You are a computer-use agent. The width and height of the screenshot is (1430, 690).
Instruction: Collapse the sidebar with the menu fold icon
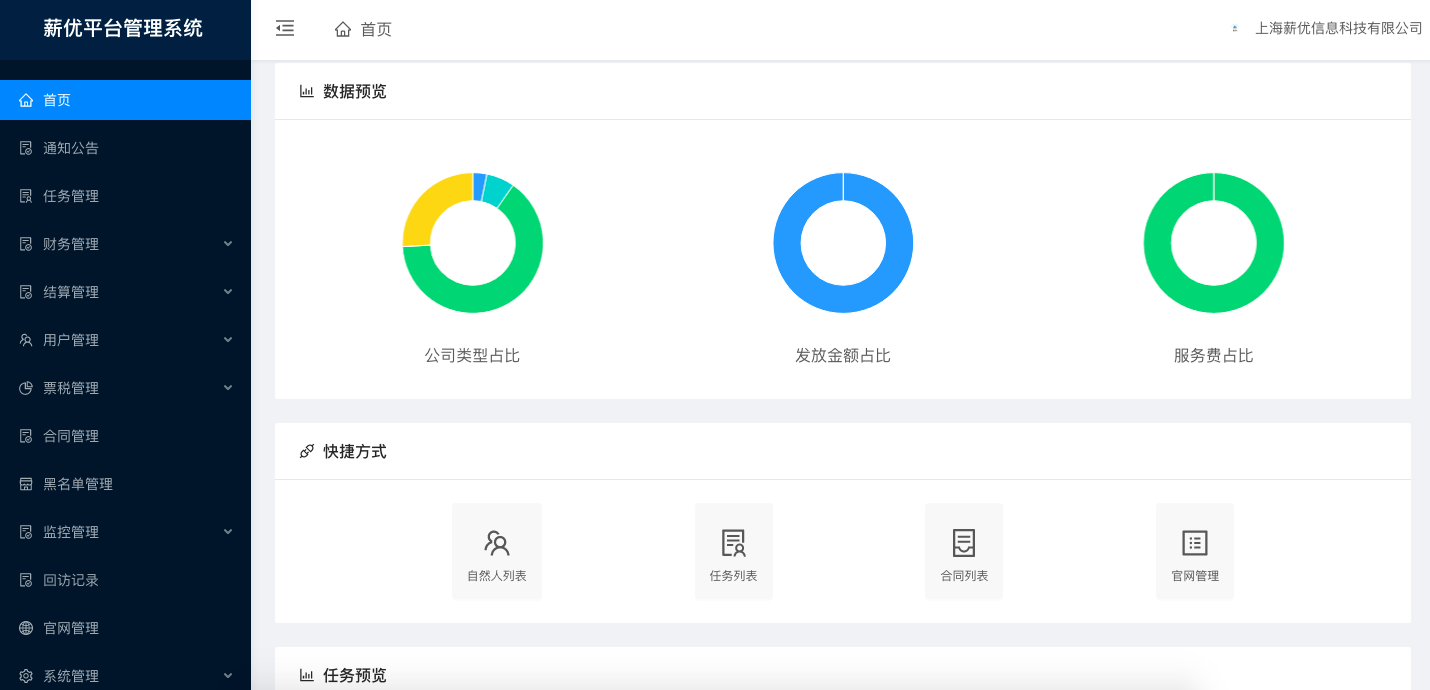(285, 29)
